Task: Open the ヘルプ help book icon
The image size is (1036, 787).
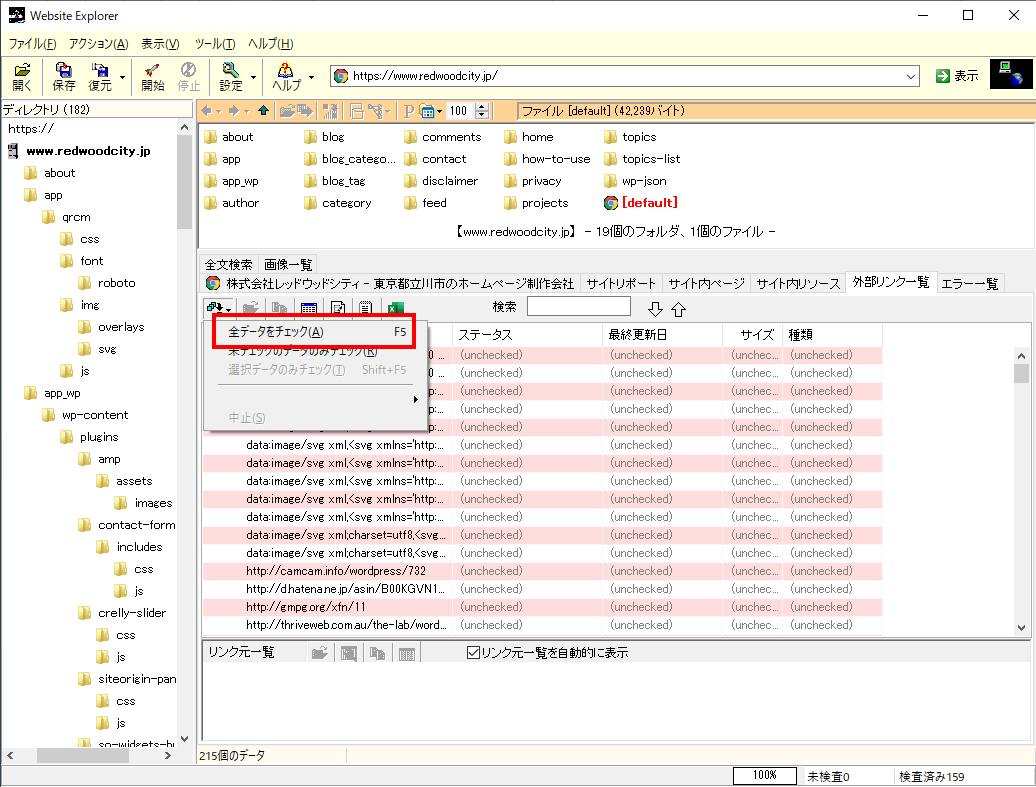Action: click(x=286, y=77)
